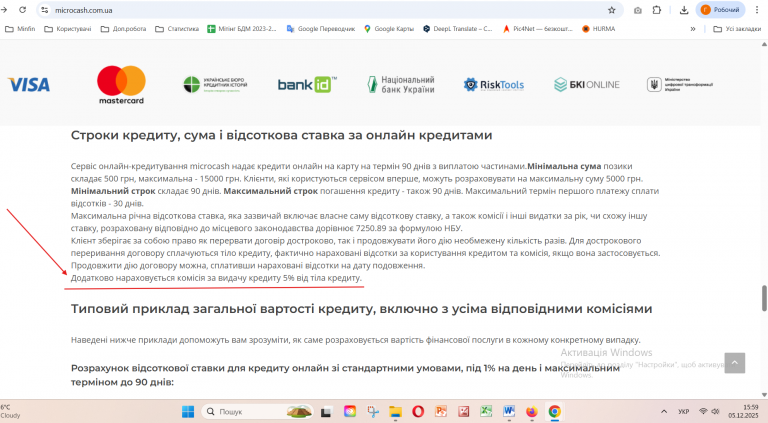
Task: Switch to Chrome on taskbar
Action: [554, 412]
